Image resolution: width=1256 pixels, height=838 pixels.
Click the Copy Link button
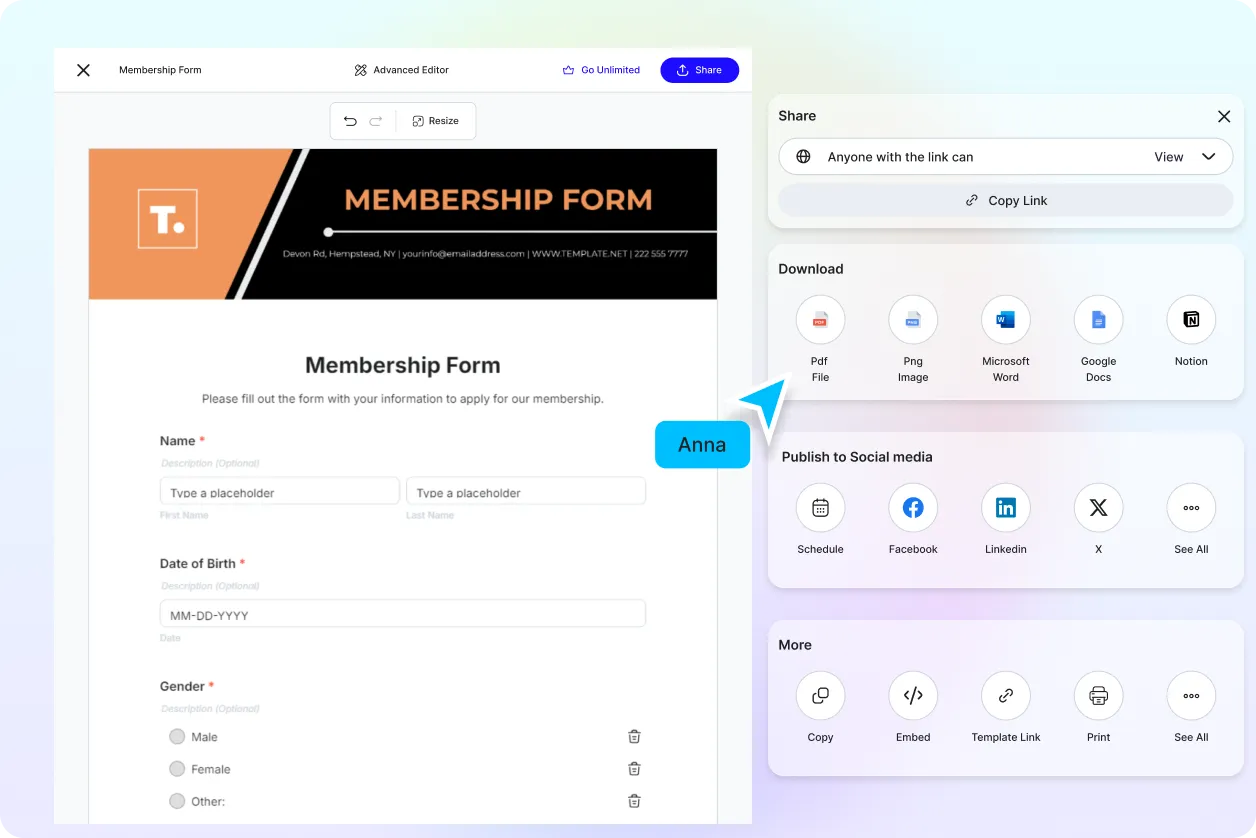pyautogui.click(x=1006, y=200)
